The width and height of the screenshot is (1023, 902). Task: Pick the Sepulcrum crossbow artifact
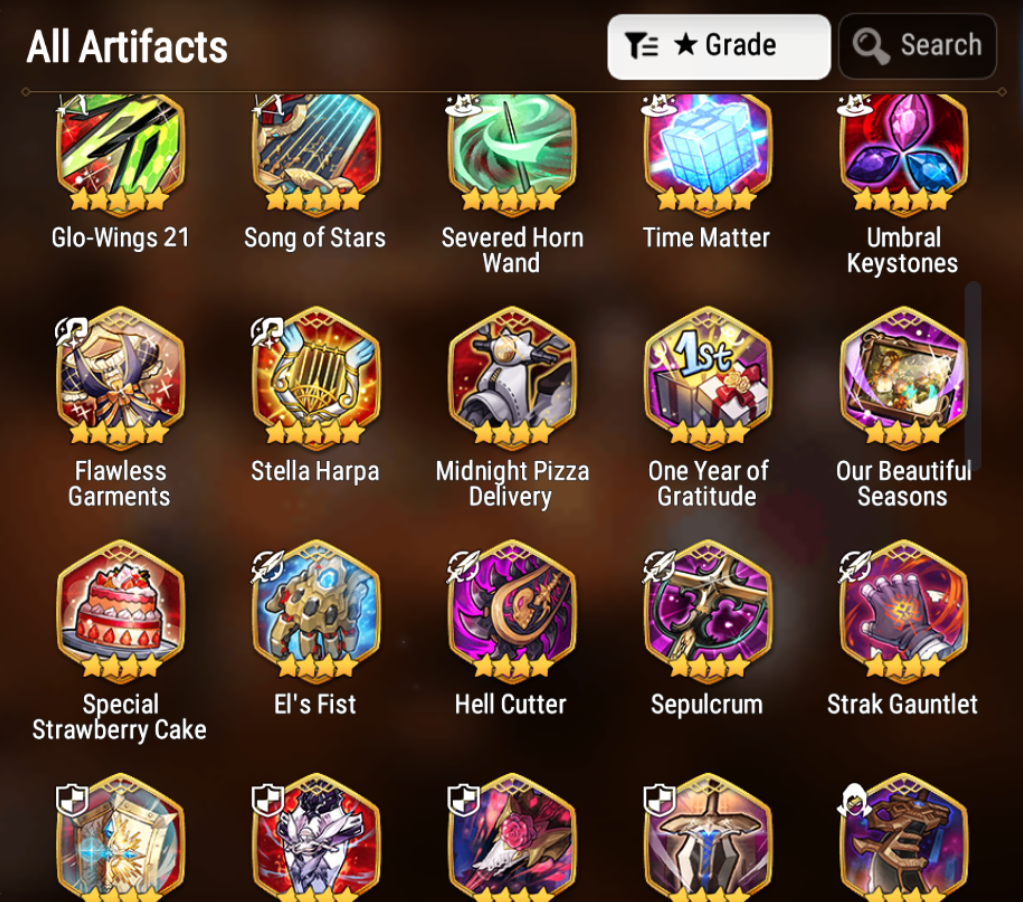(x=708, y=611)
